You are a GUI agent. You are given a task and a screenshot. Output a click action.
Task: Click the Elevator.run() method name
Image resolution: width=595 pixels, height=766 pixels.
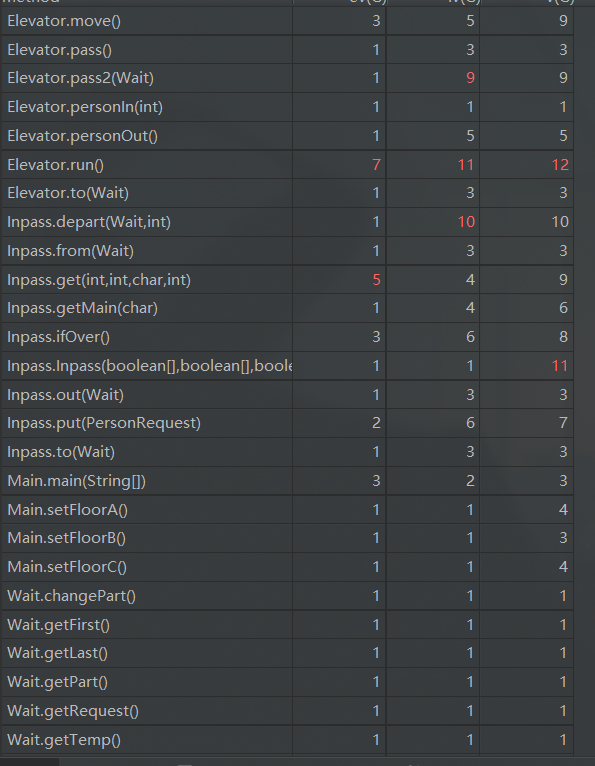56,165
